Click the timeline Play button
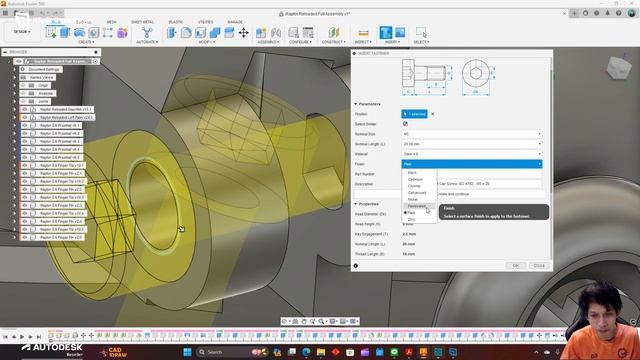 [x=22, y=337]
